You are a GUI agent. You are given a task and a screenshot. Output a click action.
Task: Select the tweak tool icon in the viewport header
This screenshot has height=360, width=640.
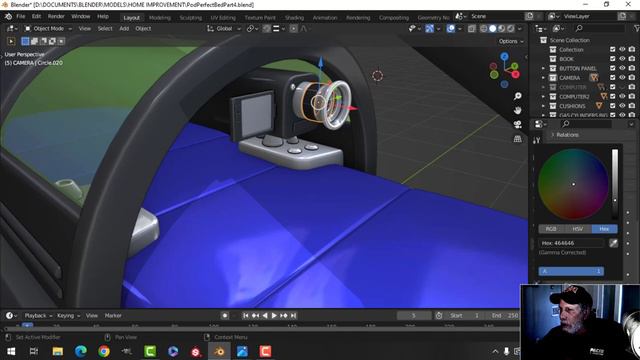[x=11, y=41]
